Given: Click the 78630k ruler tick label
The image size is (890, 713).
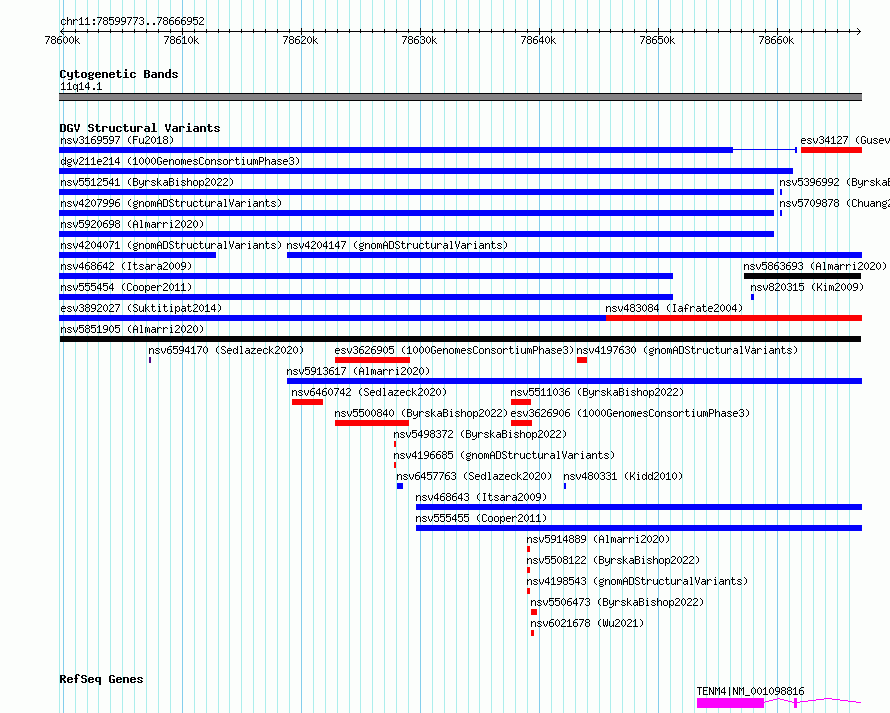Looking at the screenshot, I should pyautogui.click(x=419, y=40).
